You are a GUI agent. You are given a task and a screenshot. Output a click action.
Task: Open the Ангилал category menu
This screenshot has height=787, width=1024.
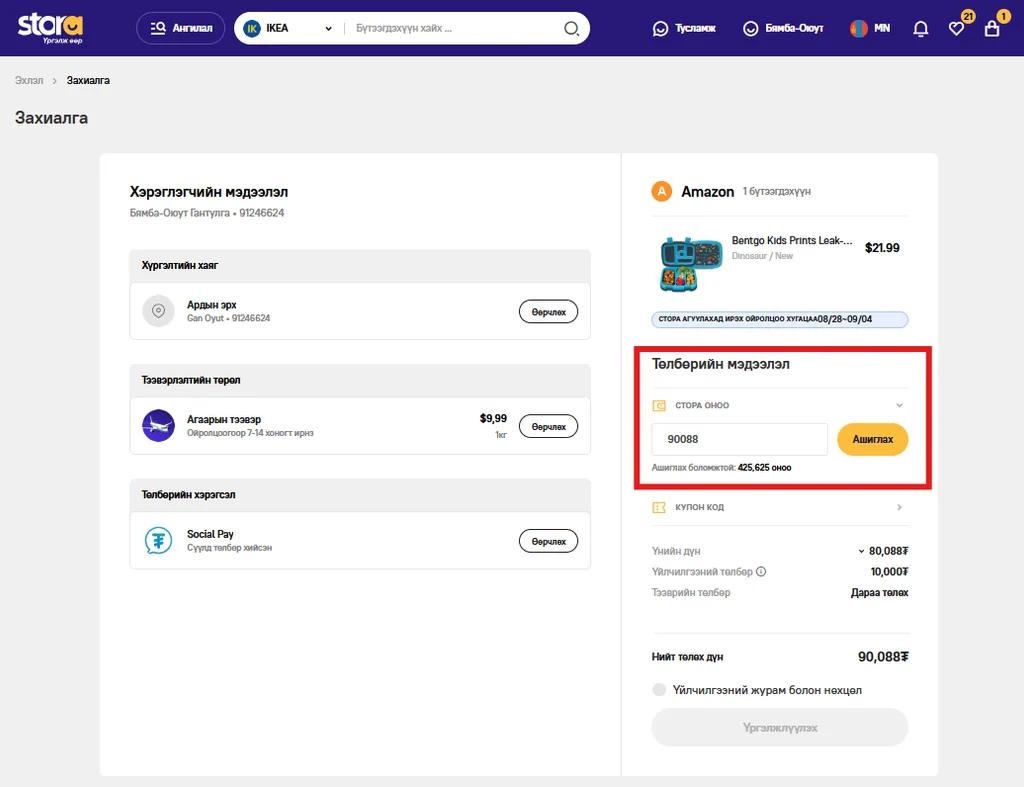pos(180,28)
